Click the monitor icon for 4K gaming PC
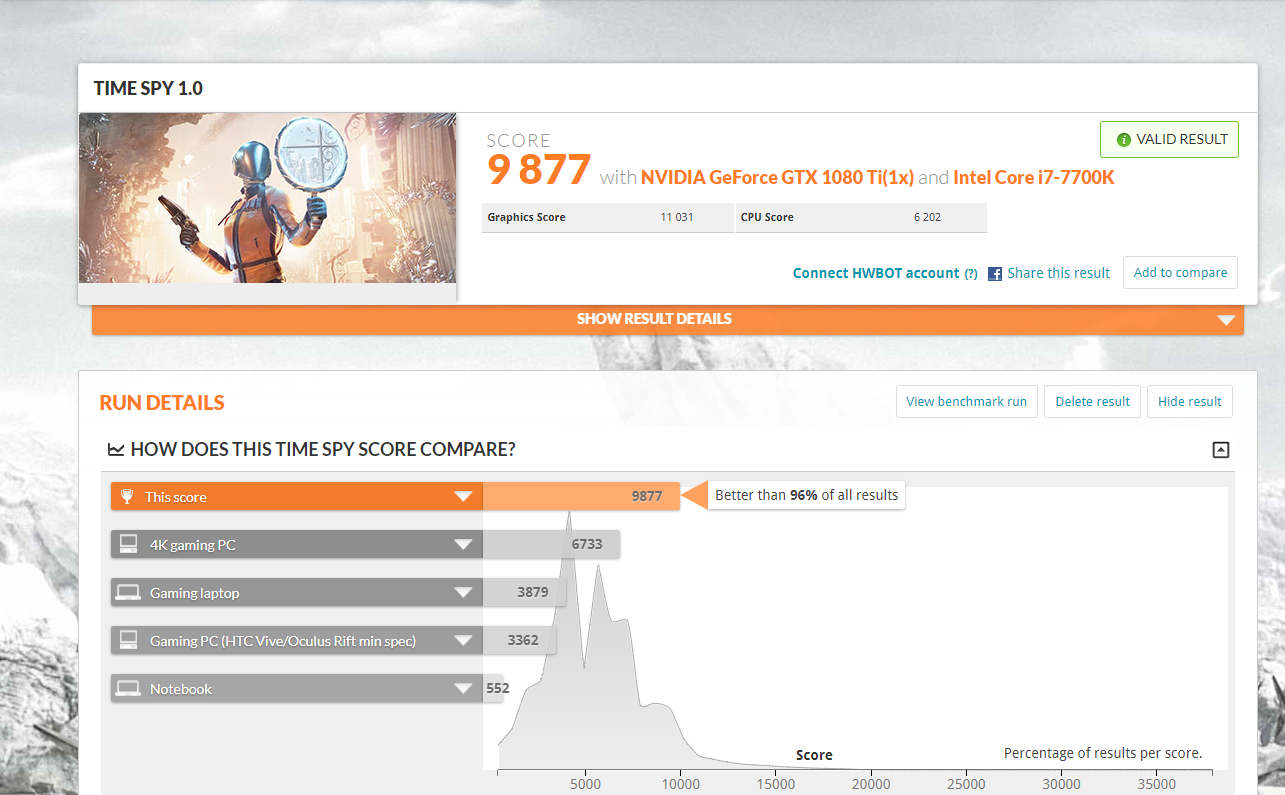Image resolution: width=1285 pixels, height=795 pixels. coord(128,544)
